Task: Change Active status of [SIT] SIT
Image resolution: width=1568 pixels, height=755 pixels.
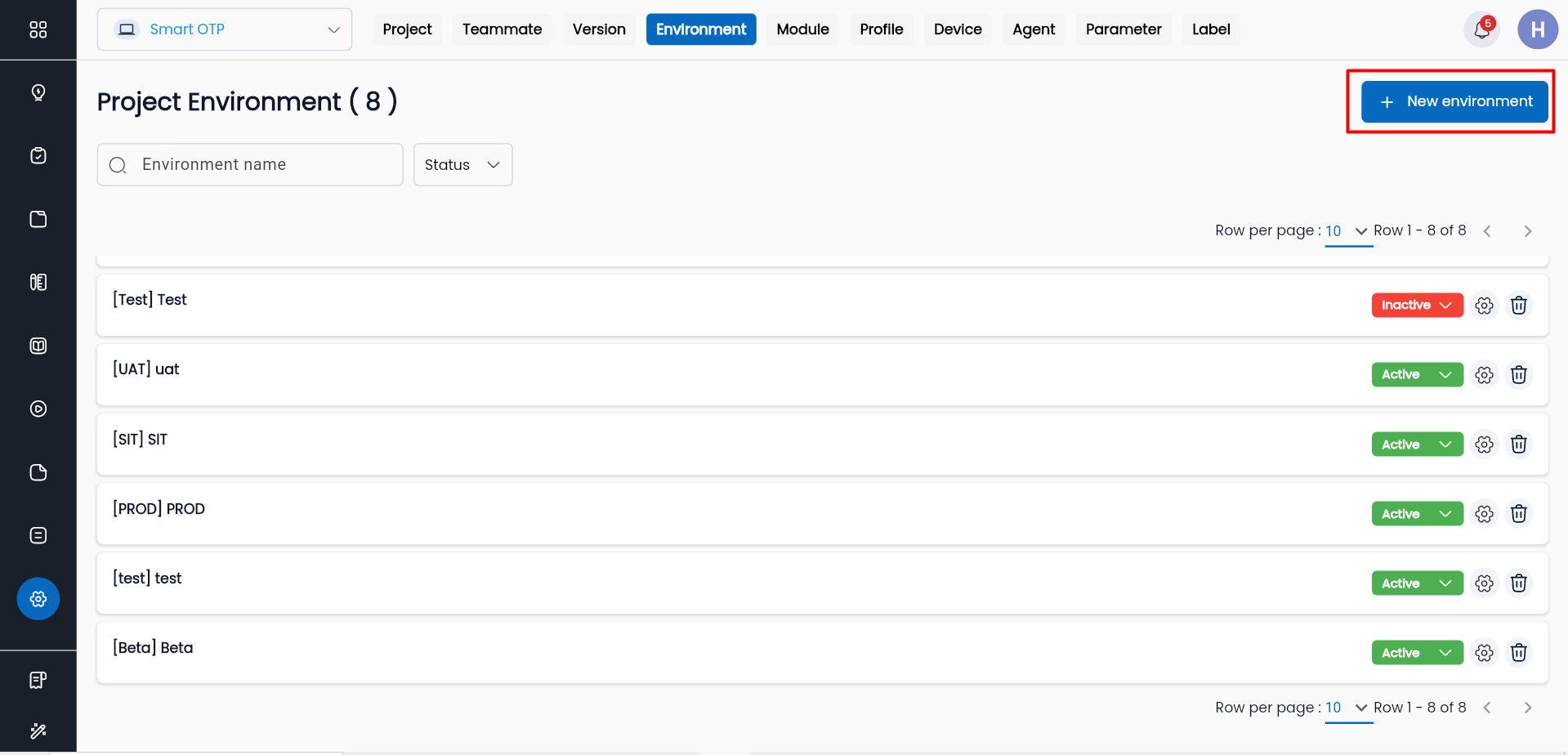Action: coord(1416,445)
